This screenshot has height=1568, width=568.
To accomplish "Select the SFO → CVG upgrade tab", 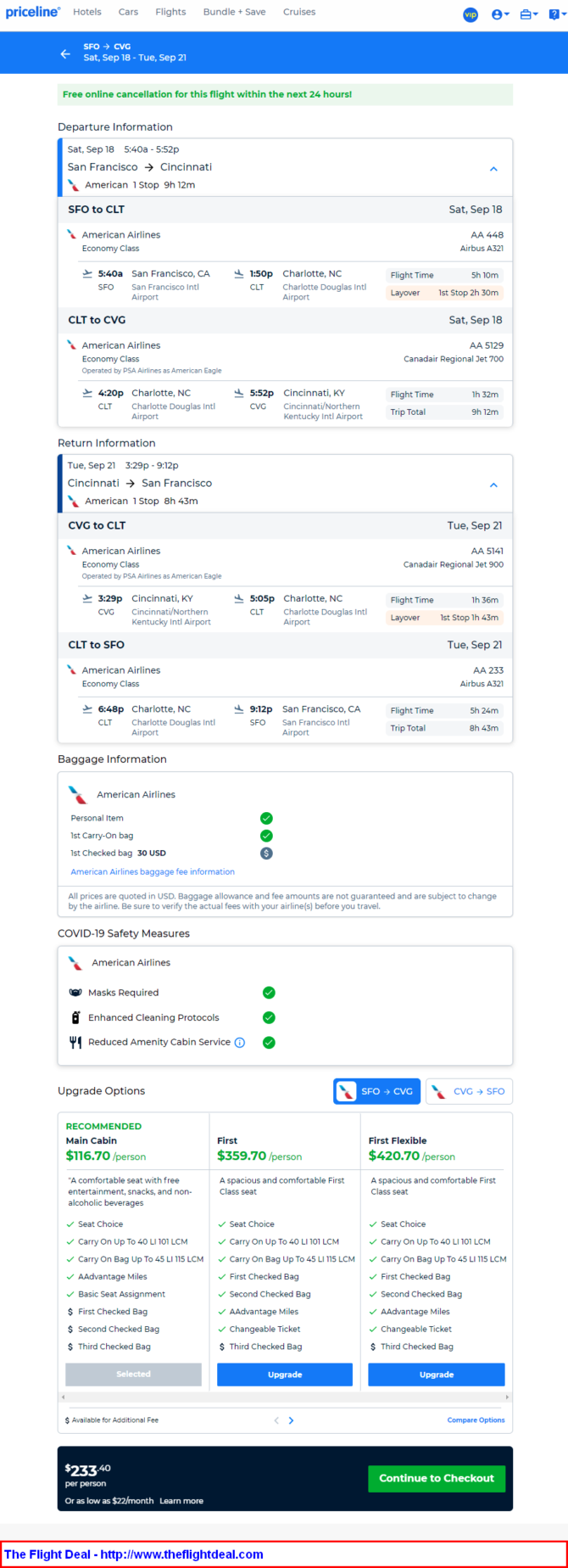I will click(x=376, y=1091).
